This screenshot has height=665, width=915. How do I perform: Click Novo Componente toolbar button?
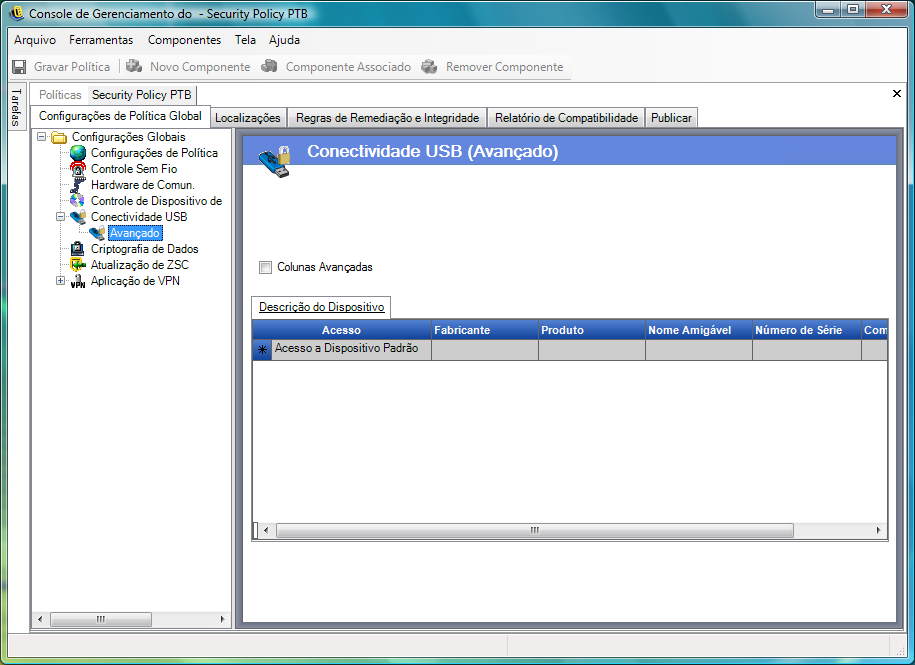(188, 66)
